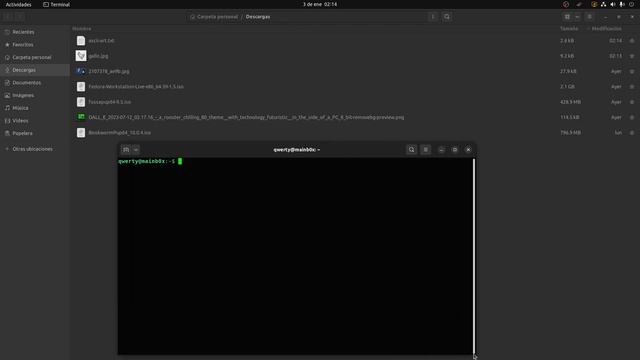This screenshot has height=360, width=640.
Task: Open the terminal hamburger menu
Action: (425, 150)
